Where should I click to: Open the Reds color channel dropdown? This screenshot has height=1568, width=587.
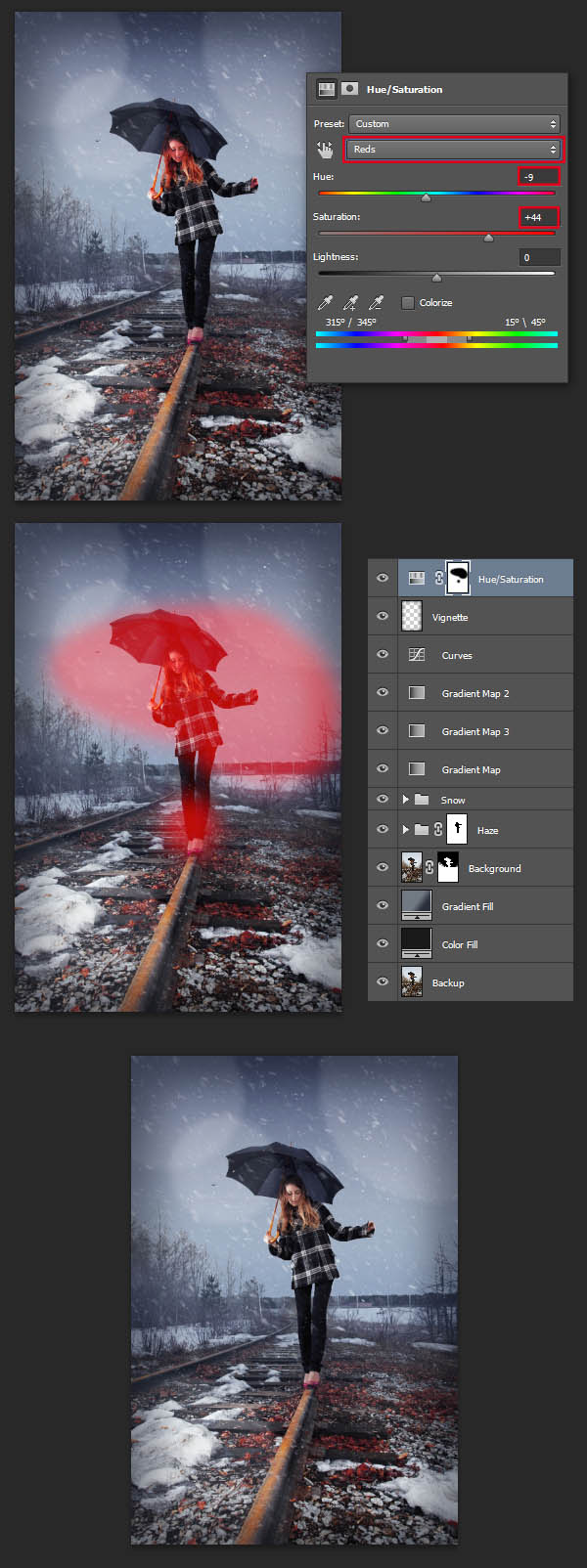click(x=454, y=150)
